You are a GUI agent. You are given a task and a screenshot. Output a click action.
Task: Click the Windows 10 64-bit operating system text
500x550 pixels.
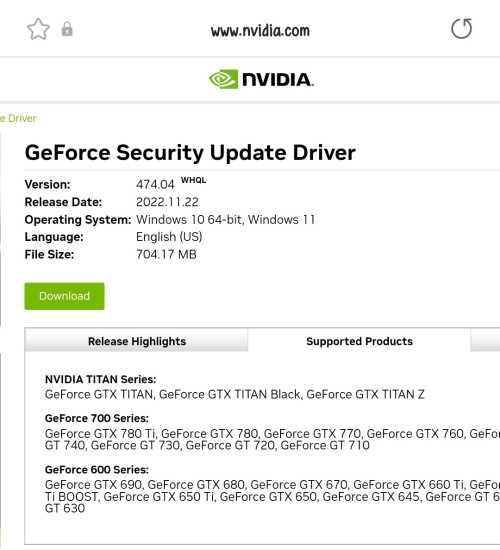[x=189, y=220]
